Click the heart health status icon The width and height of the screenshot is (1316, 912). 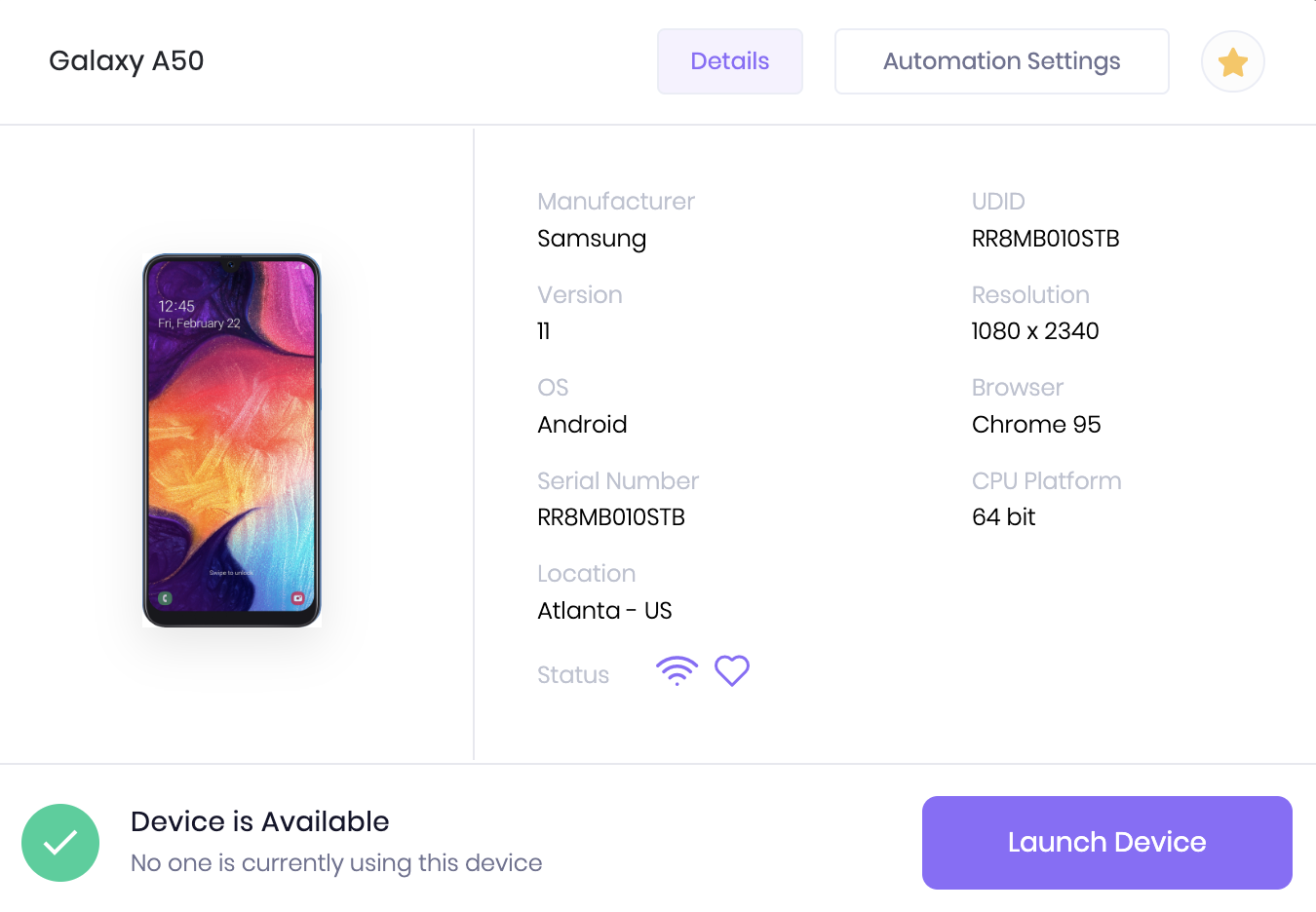pyautogui.click(x=732, y=670)
